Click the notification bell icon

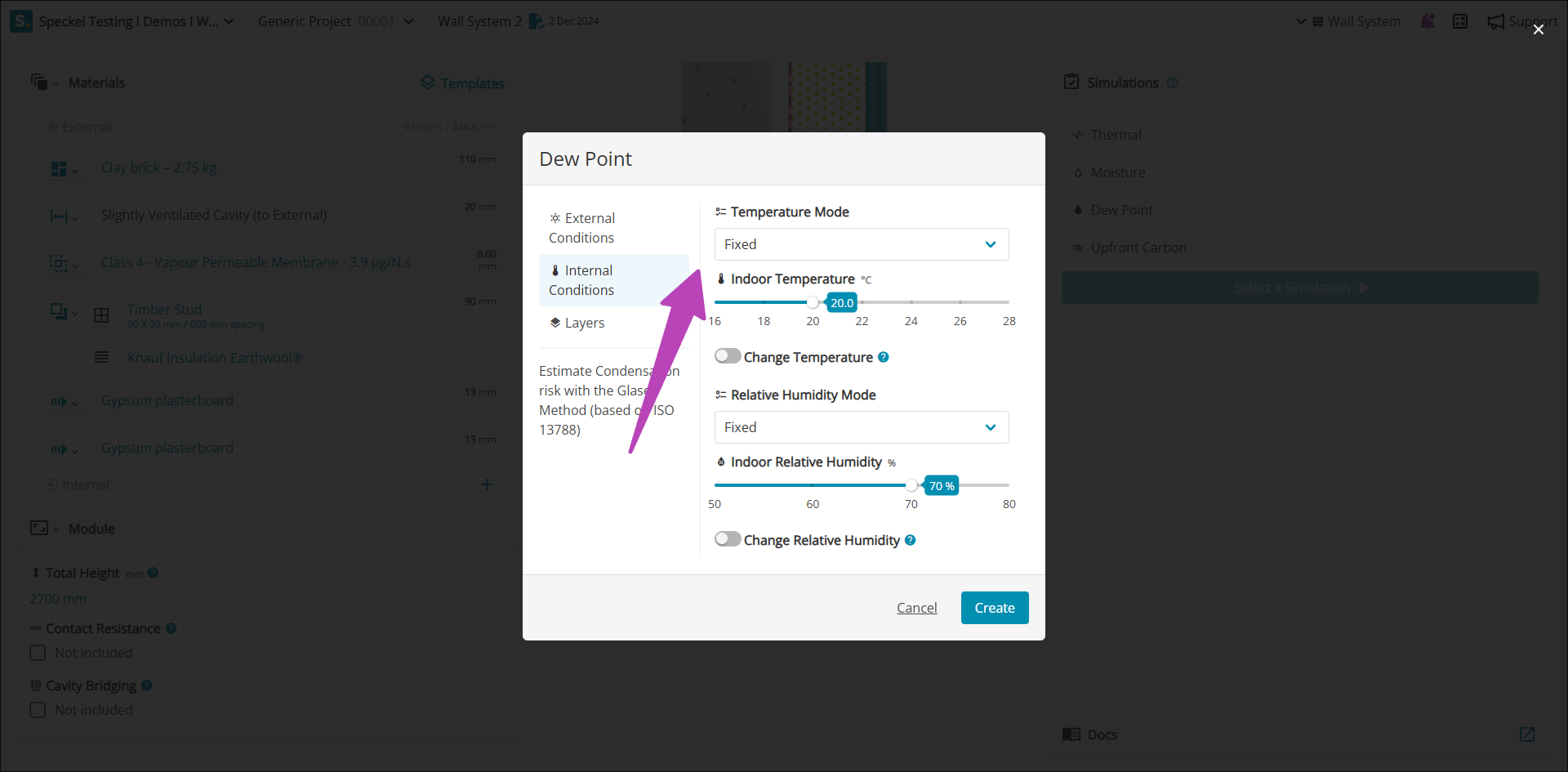[x=1428, y=21]
